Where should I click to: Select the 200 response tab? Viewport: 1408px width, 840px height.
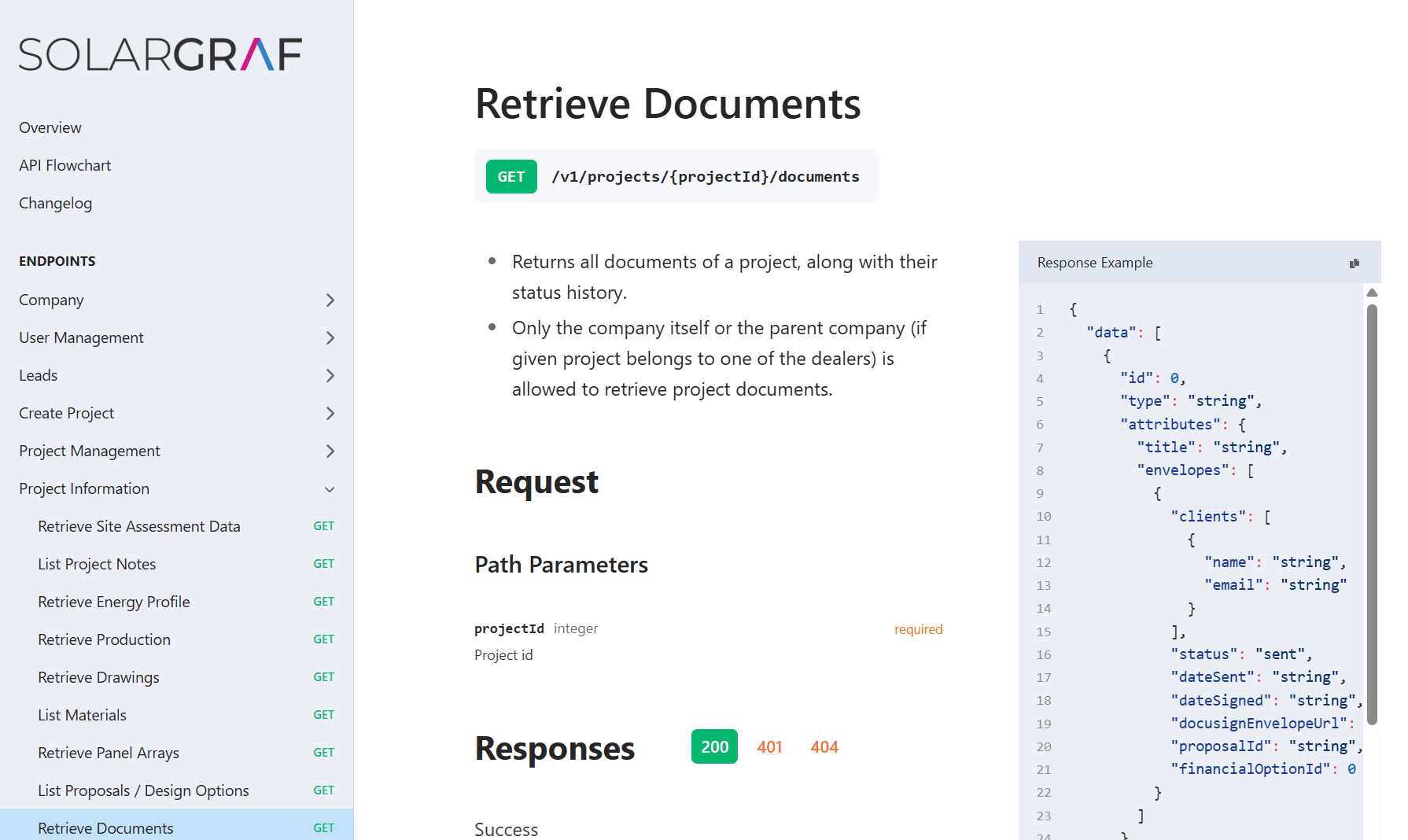click(714, 746)
